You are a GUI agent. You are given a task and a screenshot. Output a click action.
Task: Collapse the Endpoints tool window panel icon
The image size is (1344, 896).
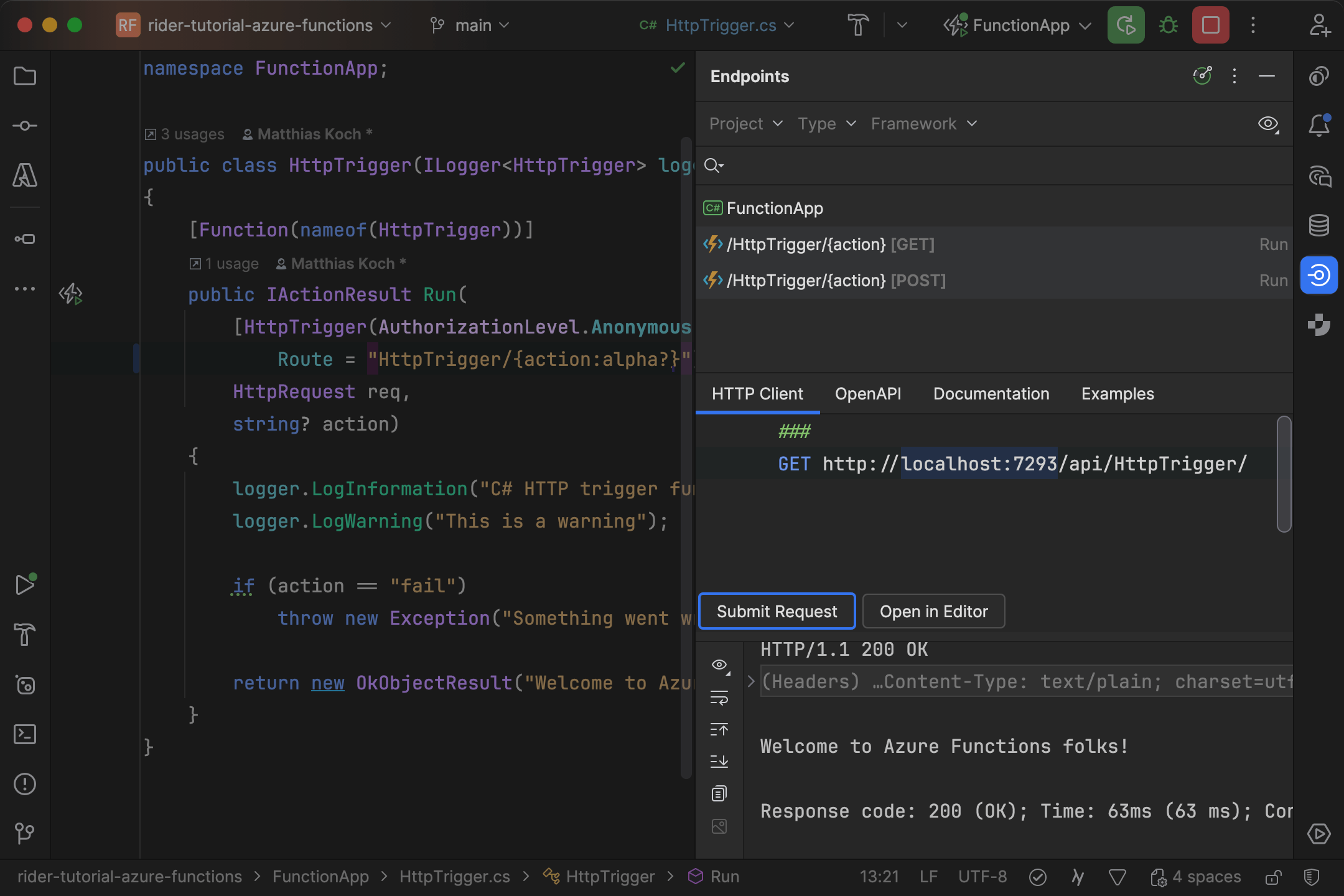pyautogui.click(x=1267, y=76)
